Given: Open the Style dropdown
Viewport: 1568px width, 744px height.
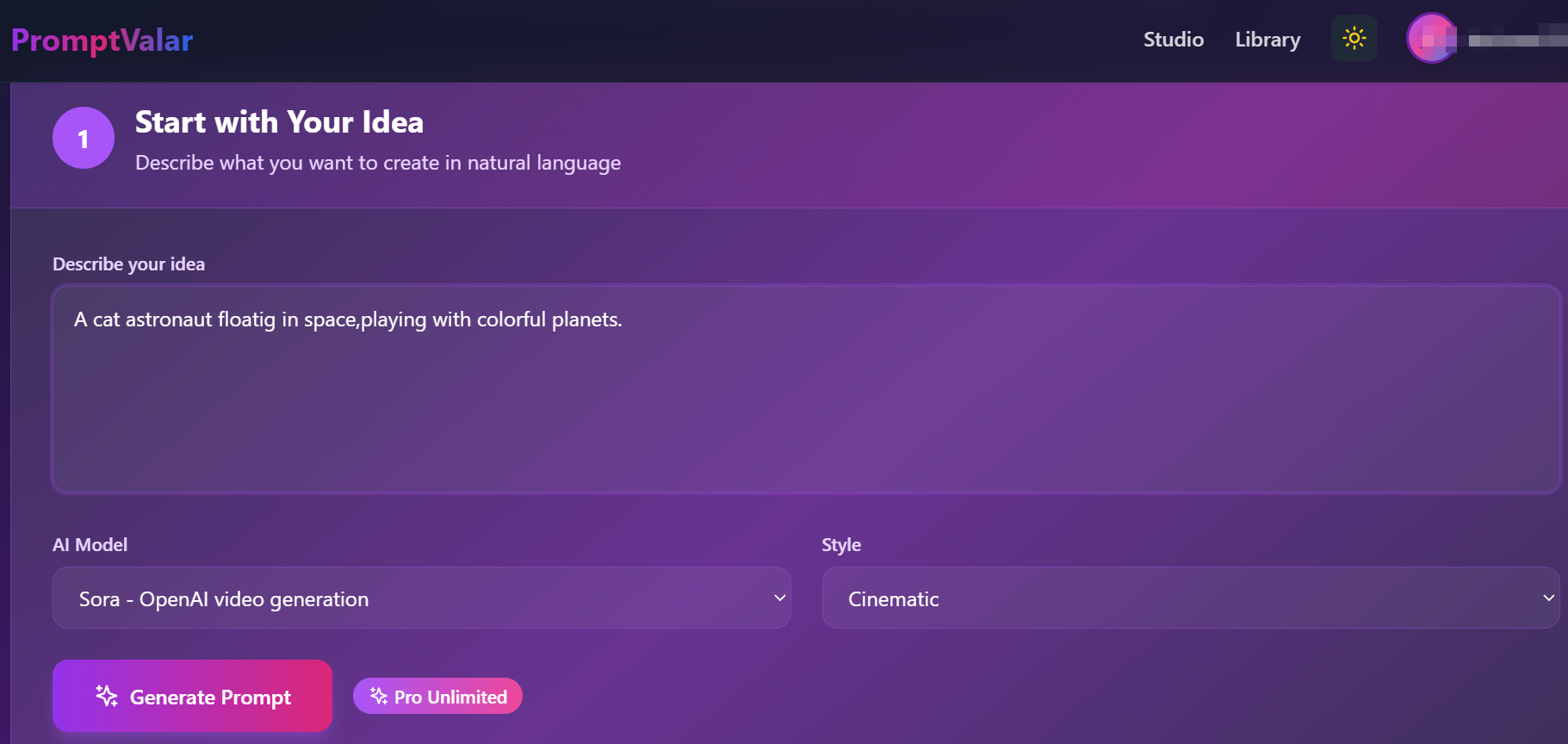Looking at the screenshot, I should click(1191, 598).
